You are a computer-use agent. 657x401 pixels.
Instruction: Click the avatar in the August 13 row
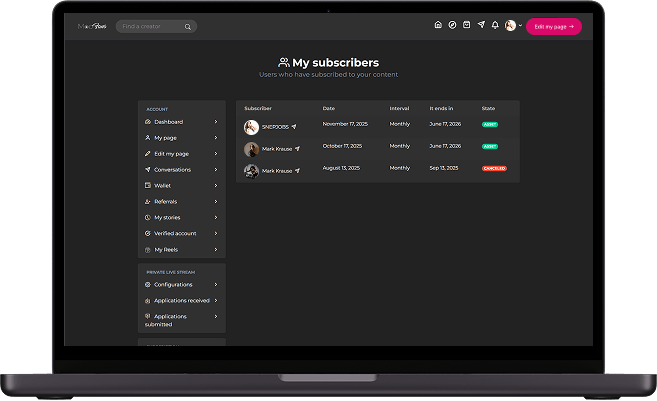[x=251, y=171]
